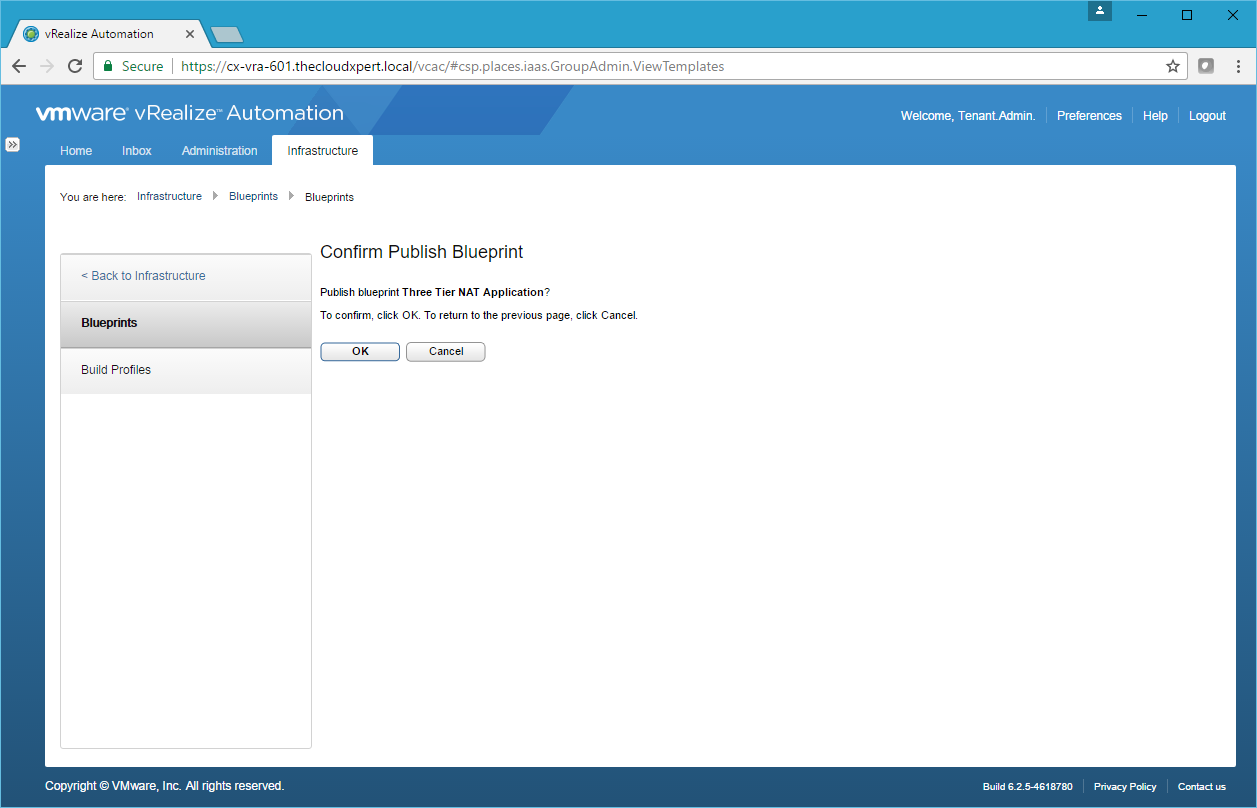
Task: Open the Blueprints breadcrumb link
Action: point(253,197)
